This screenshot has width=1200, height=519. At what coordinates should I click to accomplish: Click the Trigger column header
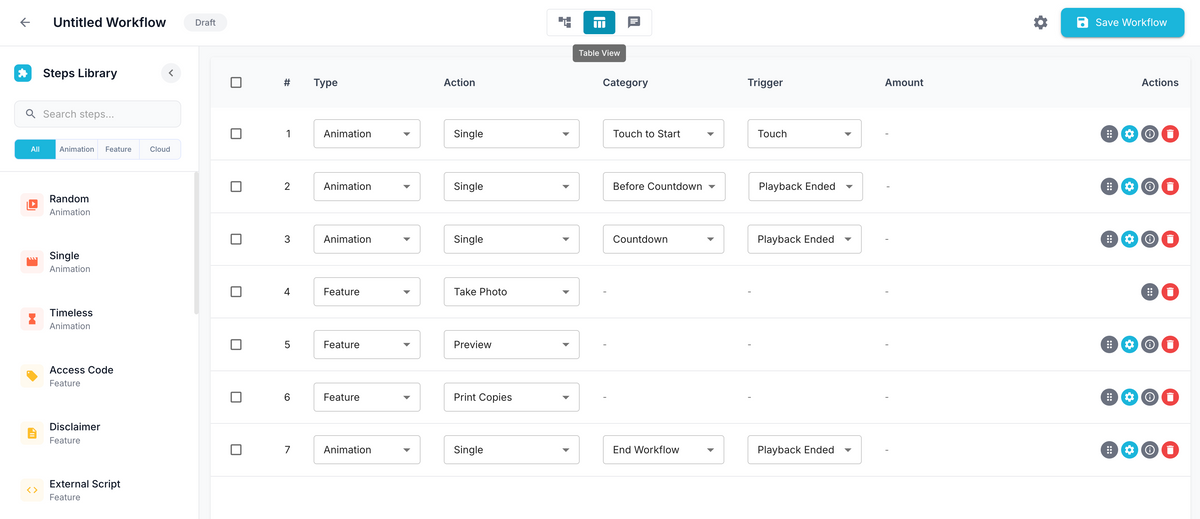pyautogui.click(x=765, y=82)
